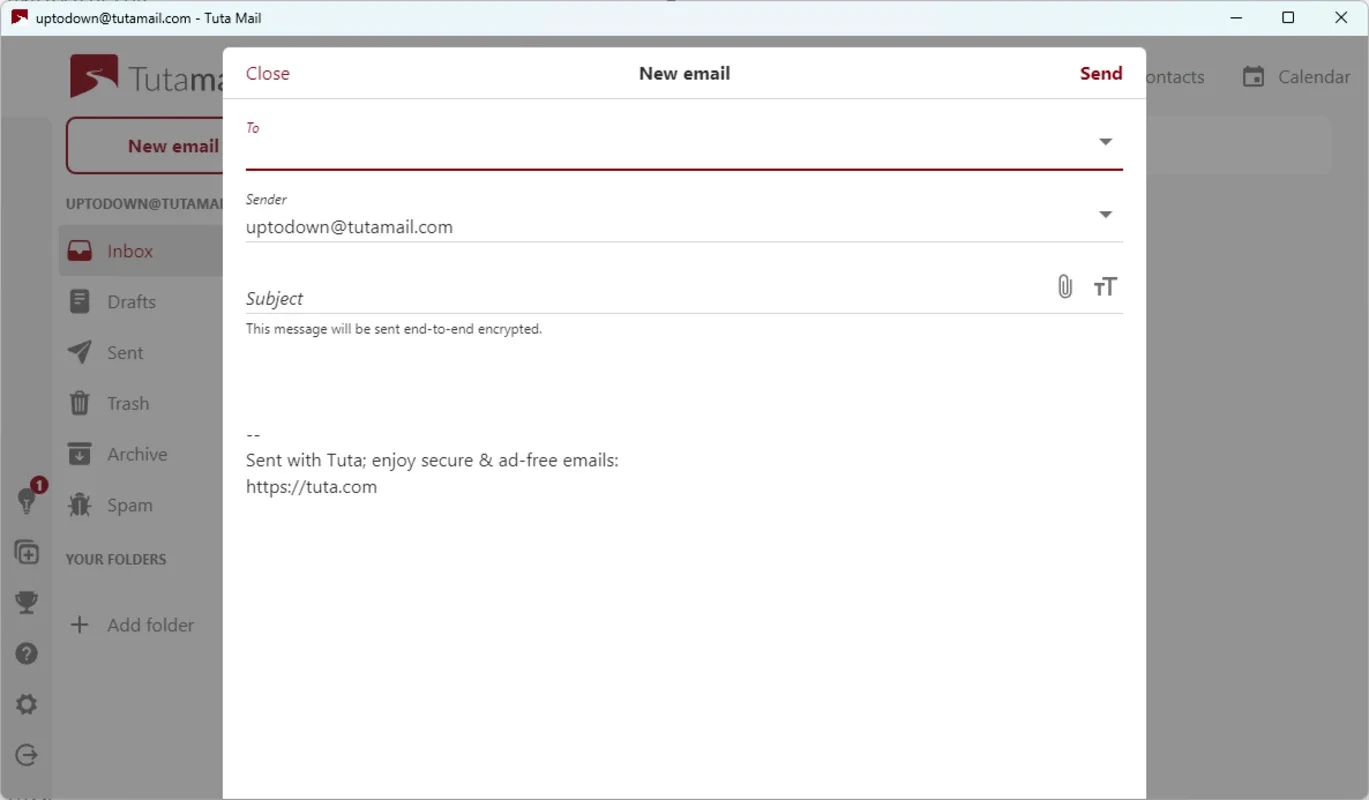Click the https://tuta.com signature text

pyautogui.click(x=311, y=487)
